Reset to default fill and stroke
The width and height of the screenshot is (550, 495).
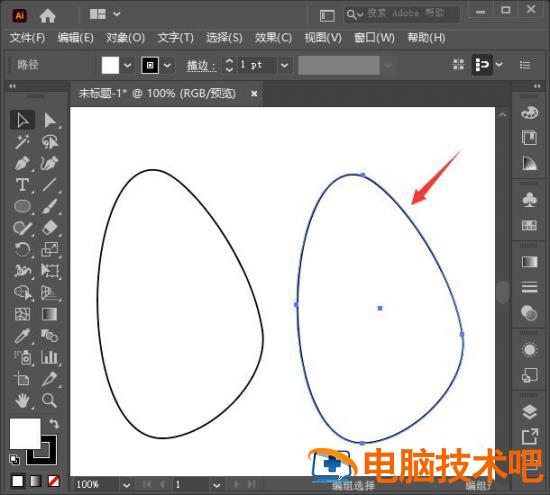click(14, 459)
